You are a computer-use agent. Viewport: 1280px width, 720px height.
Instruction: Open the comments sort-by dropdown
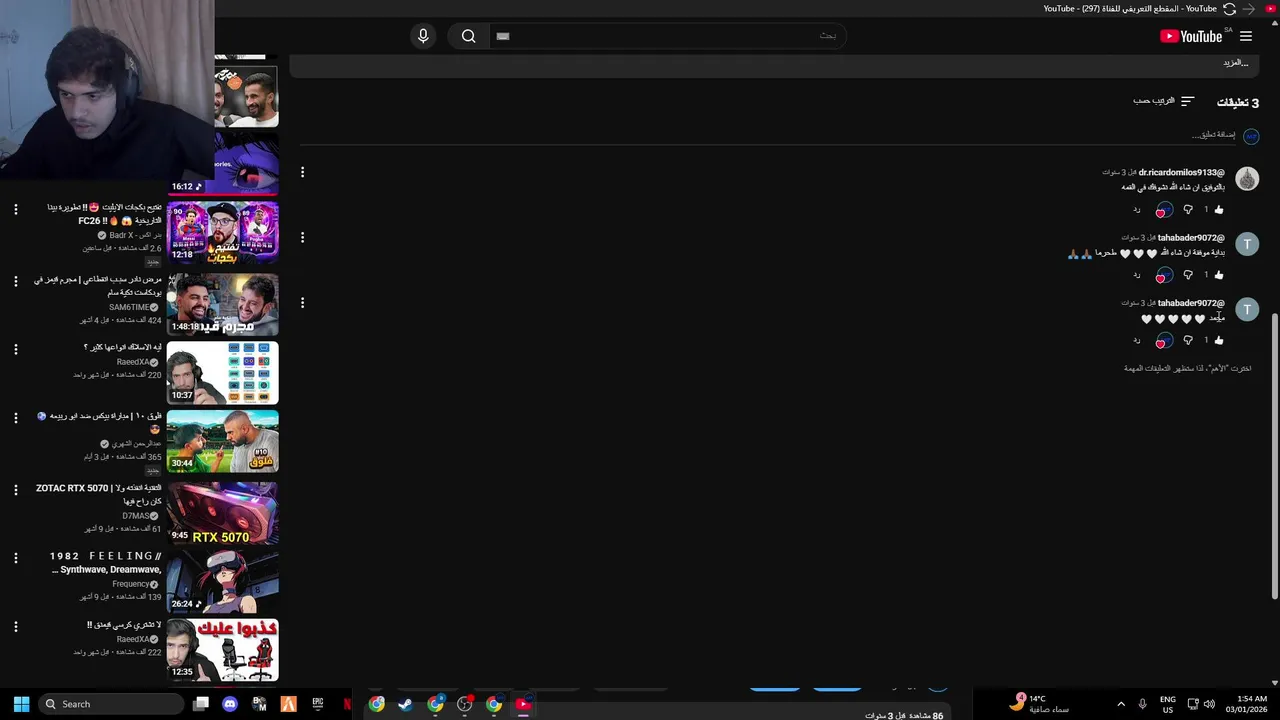point(1164,101)
